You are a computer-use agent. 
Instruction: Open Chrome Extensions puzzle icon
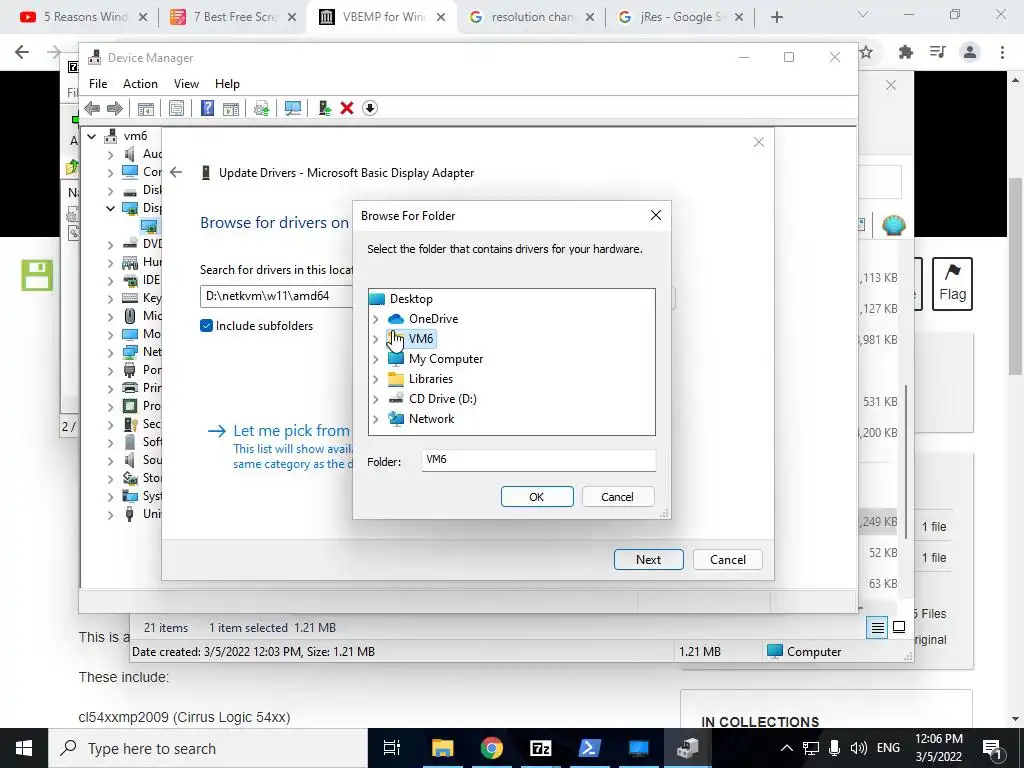pyautogui.click(x=906, y=52)
